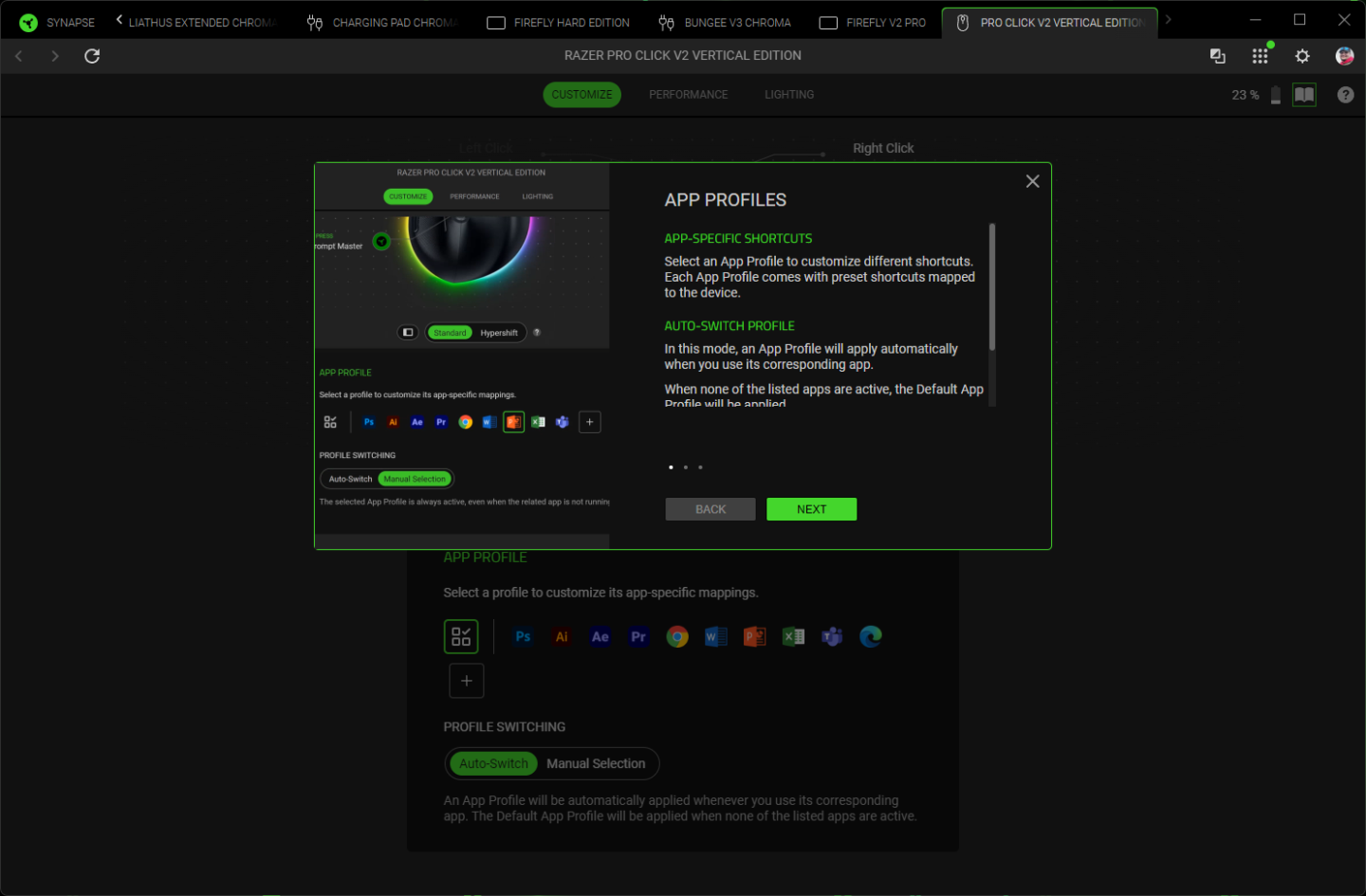
Task: Open the modules grid icon
Action: (x=1260, y=56)
